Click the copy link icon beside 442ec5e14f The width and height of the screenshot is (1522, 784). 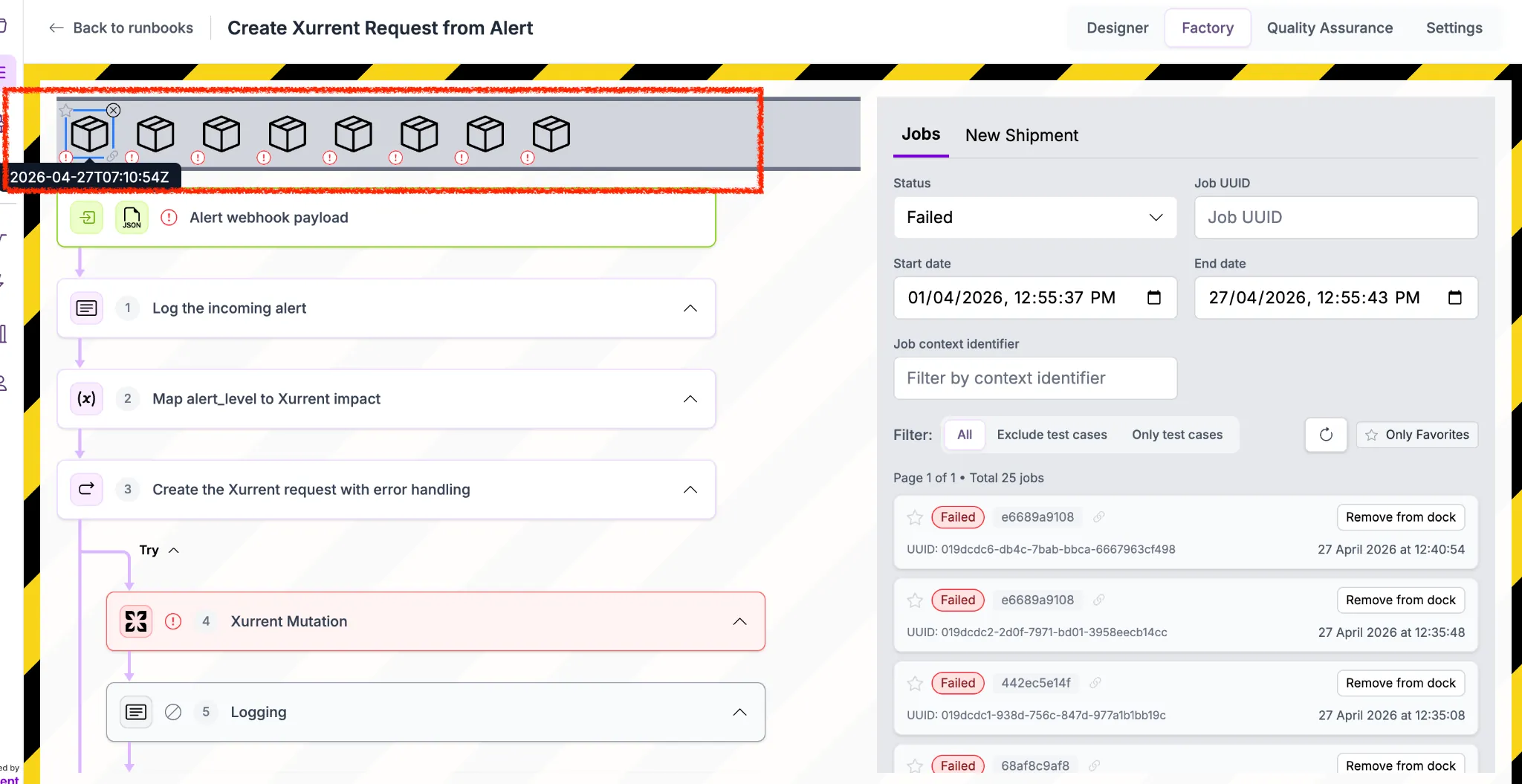click(1095, 683)
